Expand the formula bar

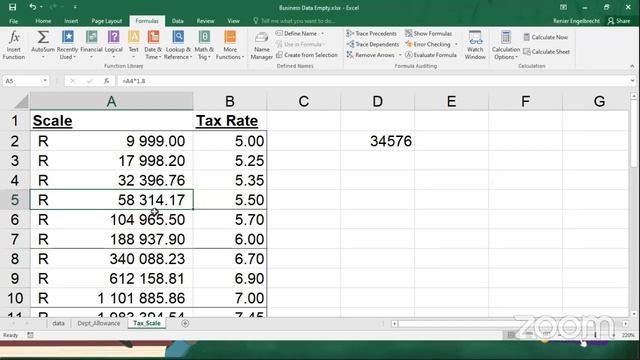coord(632,81)
